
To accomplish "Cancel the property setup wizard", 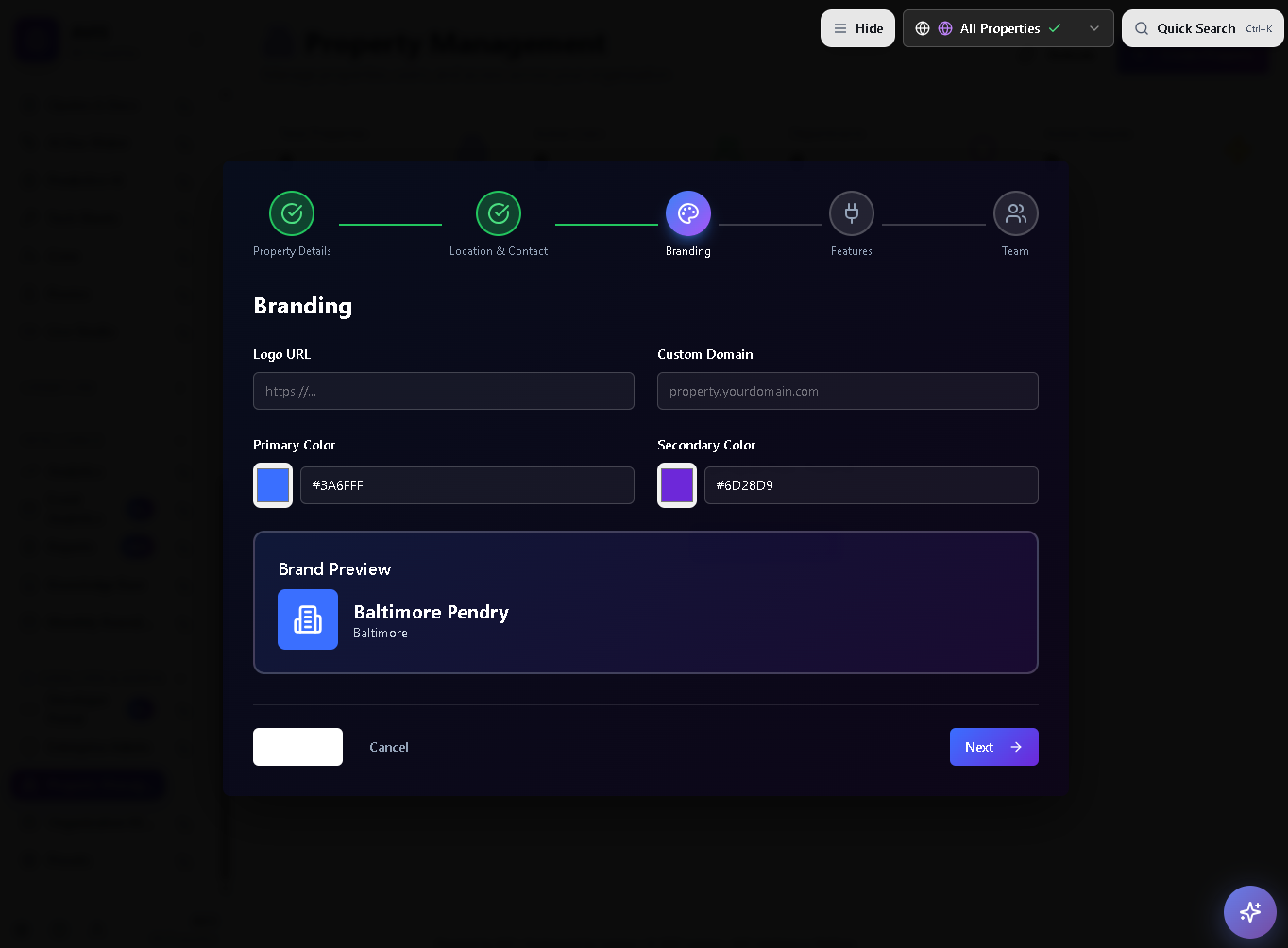I will coord(389,747).
